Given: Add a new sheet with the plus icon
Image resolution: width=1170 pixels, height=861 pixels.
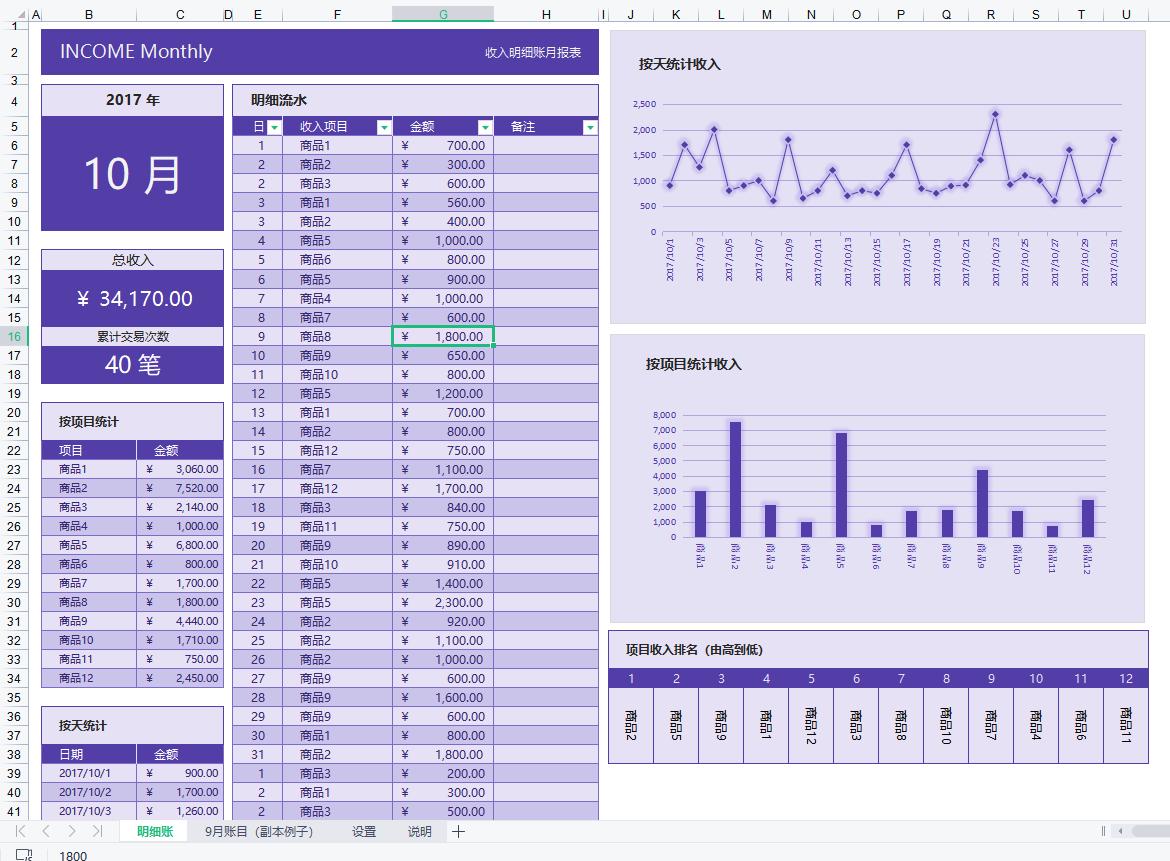Looking at the screenshot, I should click(458, 832).
